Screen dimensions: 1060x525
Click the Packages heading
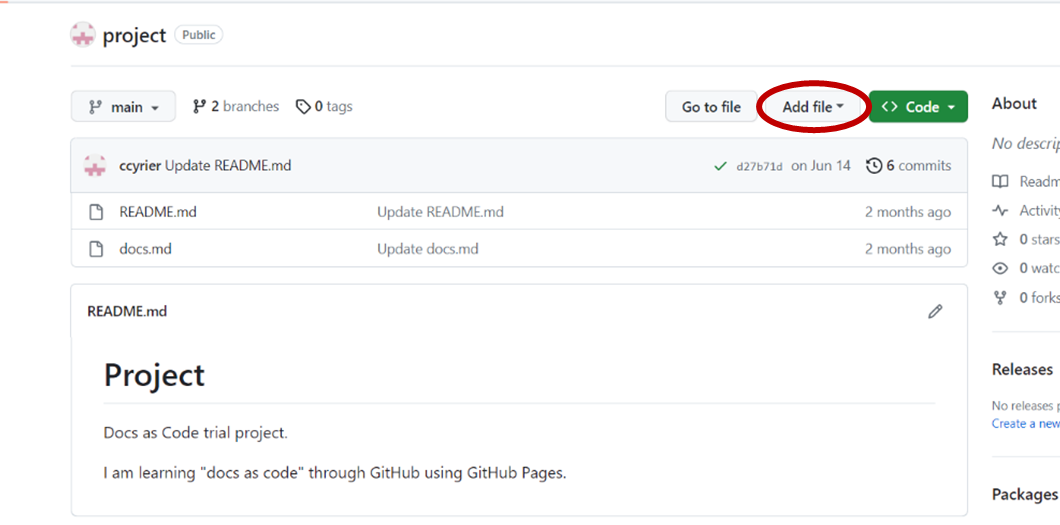pyautogui.click(x=1024, y=495)
